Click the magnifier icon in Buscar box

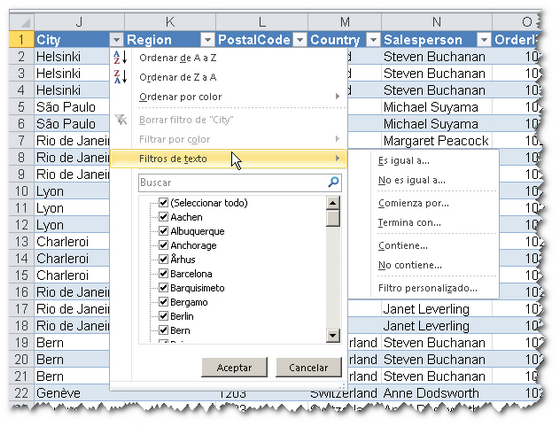[333, 182]
